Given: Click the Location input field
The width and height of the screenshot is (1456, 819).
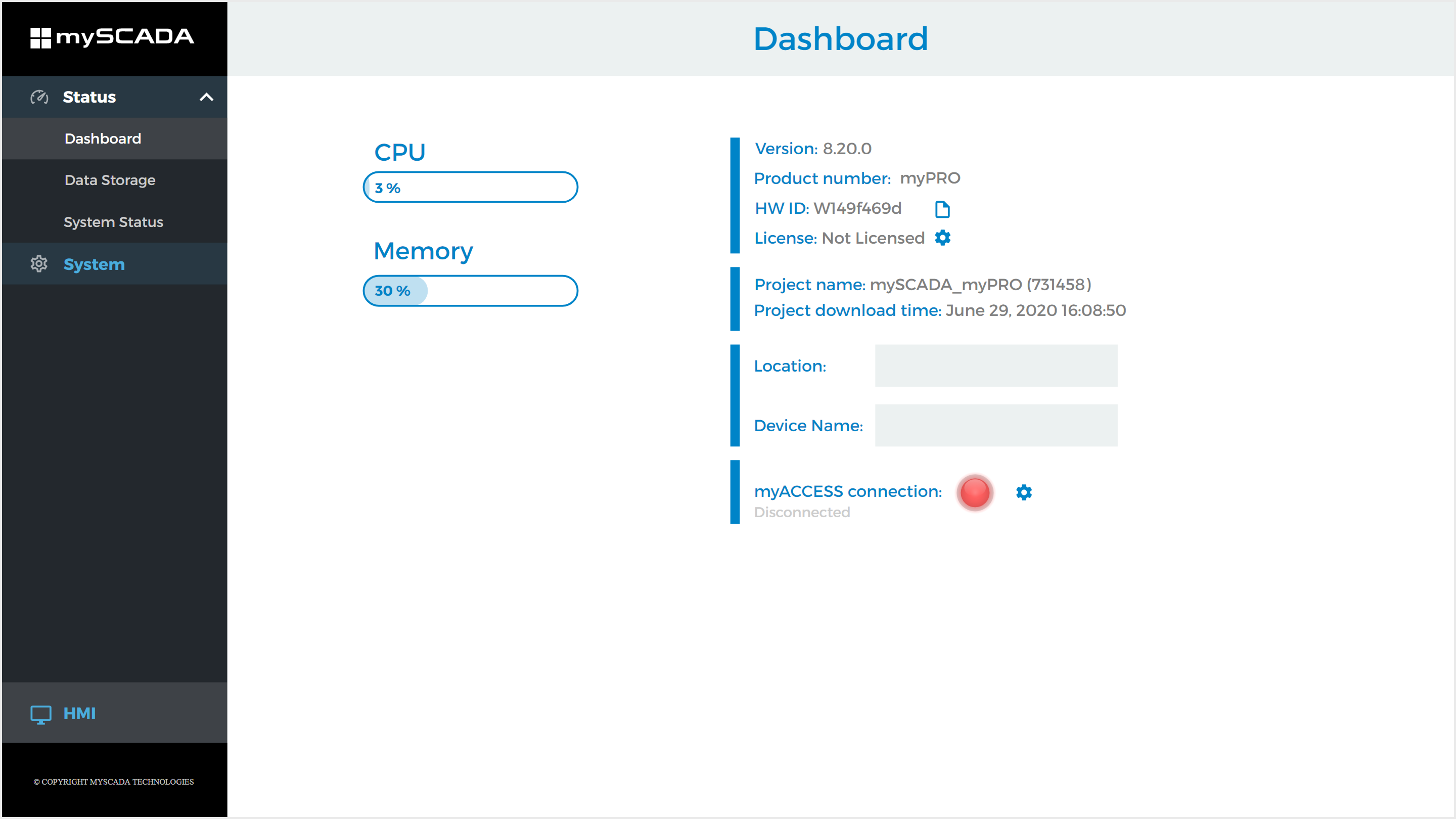Looking at the screenshot, I should click(x=996, y=366).
